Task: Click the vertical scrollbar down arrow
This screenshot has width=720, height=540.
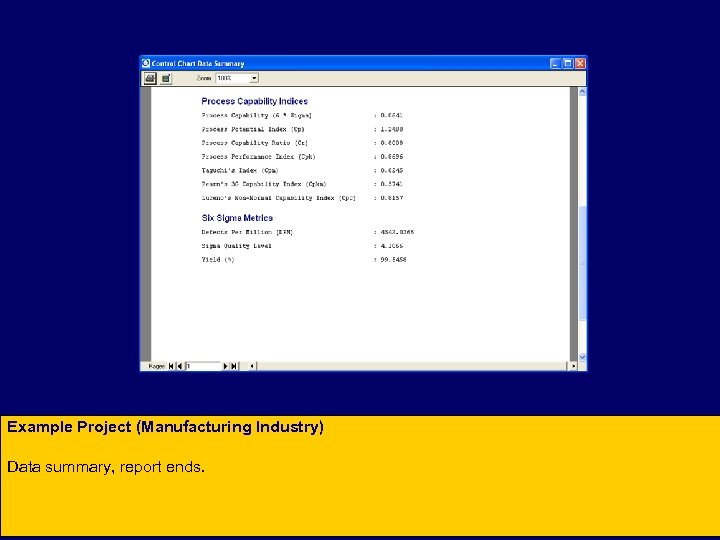Action: click(x=582, y=357)
